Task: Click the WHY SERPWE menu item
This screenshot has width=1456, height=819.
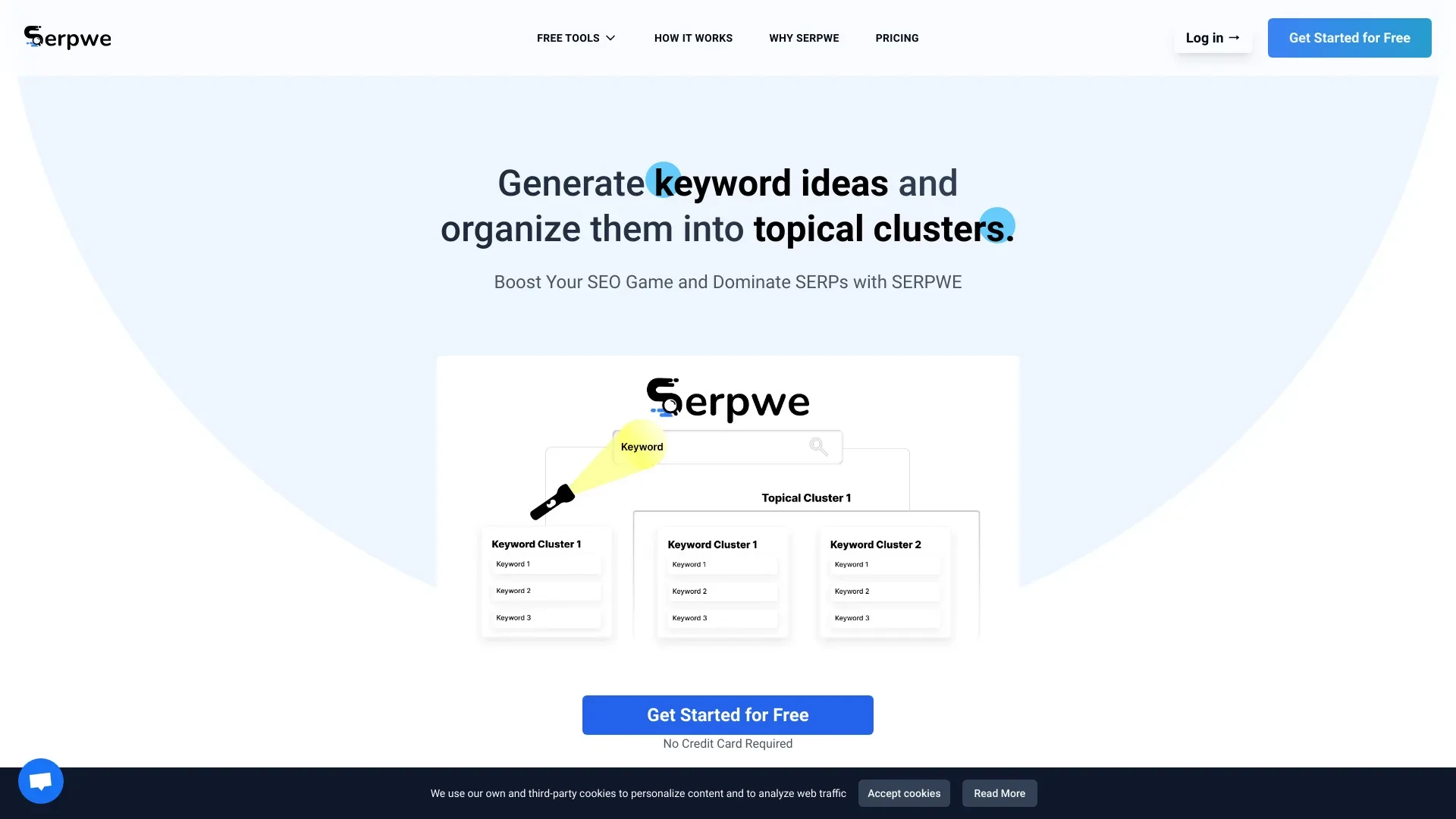Action: point(804,38)
